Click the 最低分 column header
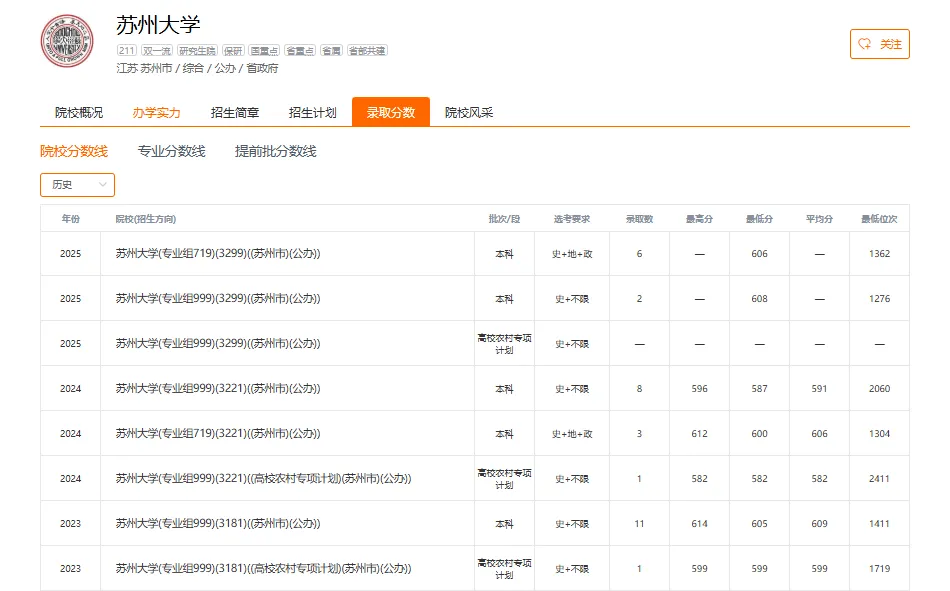Image resolution: width=950 pixels, height=591 pixels. 759,219
